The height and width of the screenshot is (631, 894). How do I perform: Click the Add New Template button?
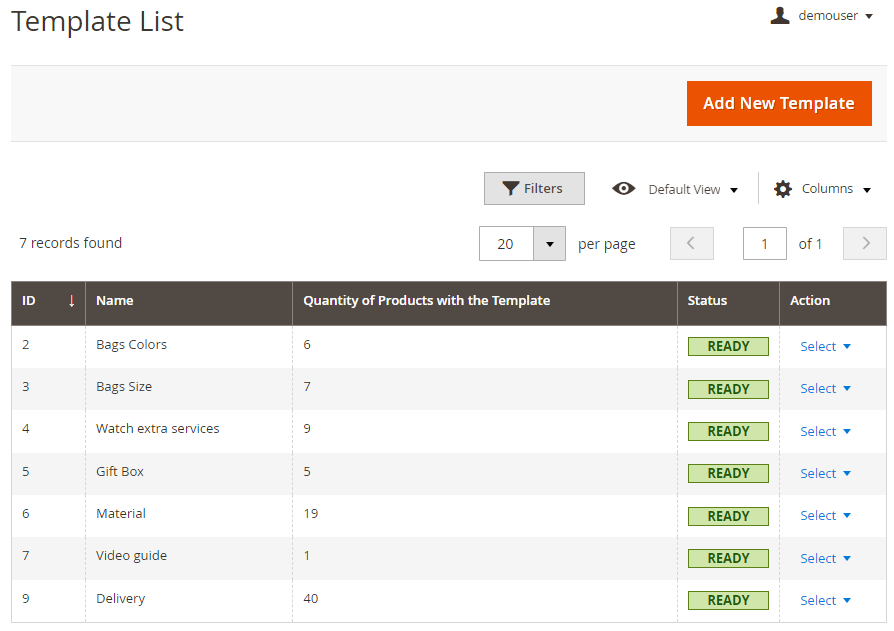click(779, 103)
